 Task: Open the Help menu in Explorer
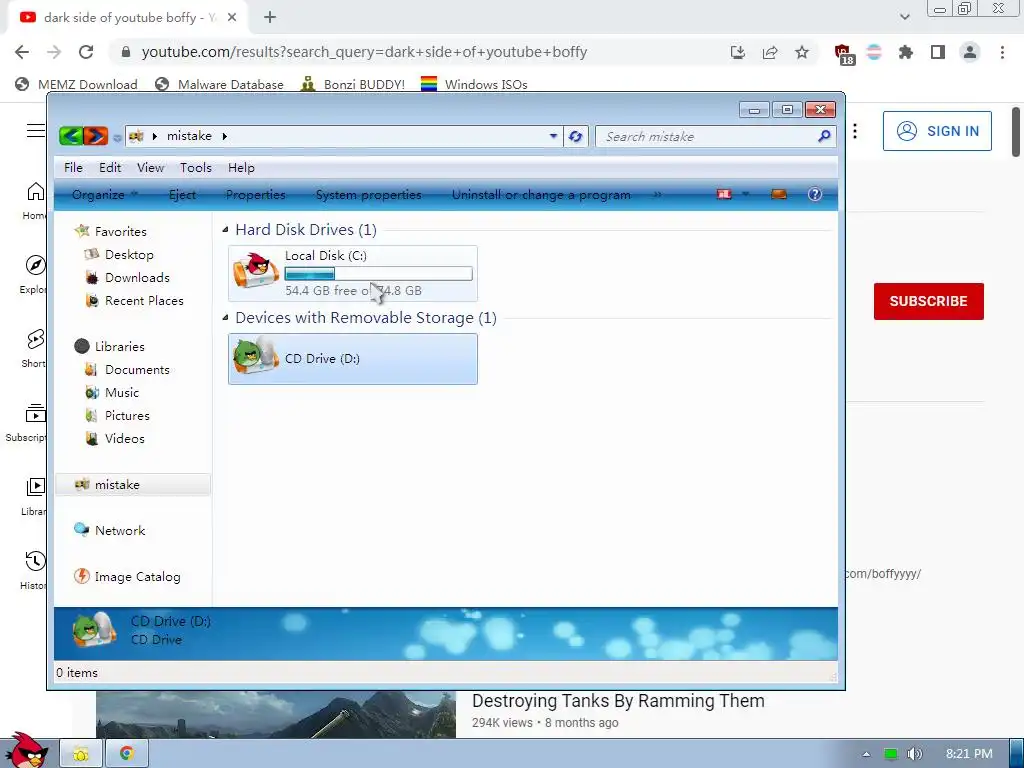(x=241, y=168)
